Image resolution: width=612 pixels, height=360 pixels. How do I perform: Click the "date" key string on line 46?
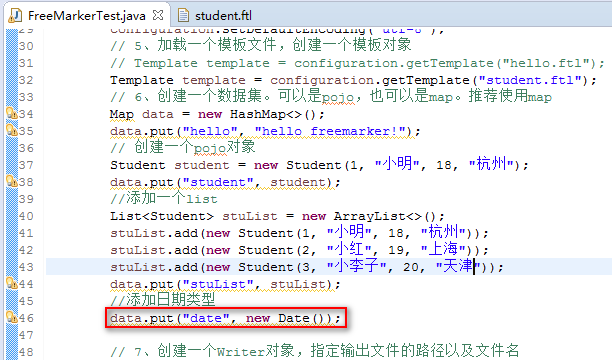pos(206,318)
